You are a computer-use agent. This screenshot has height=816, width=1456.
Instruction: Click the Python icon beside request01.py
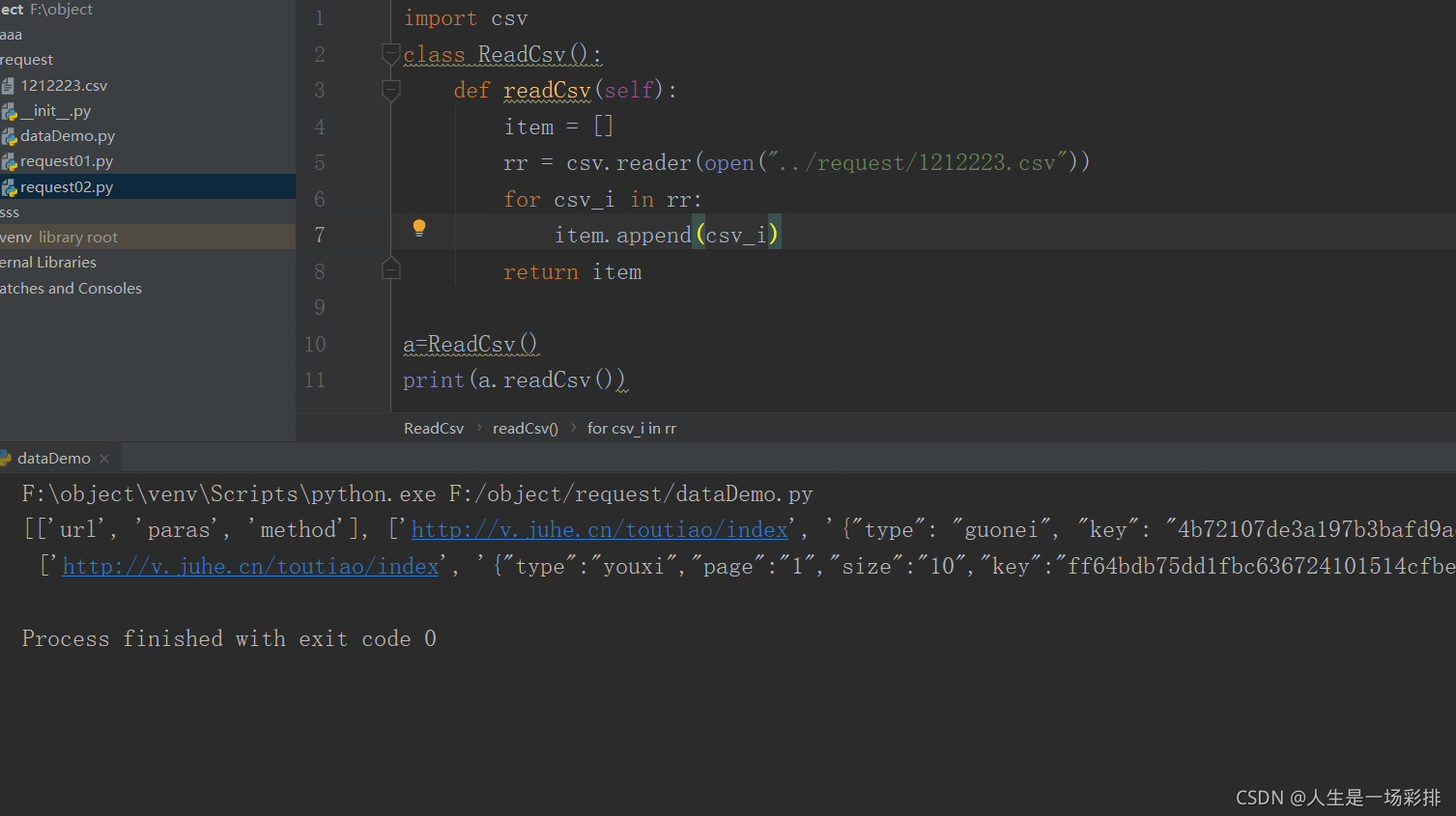9,161
